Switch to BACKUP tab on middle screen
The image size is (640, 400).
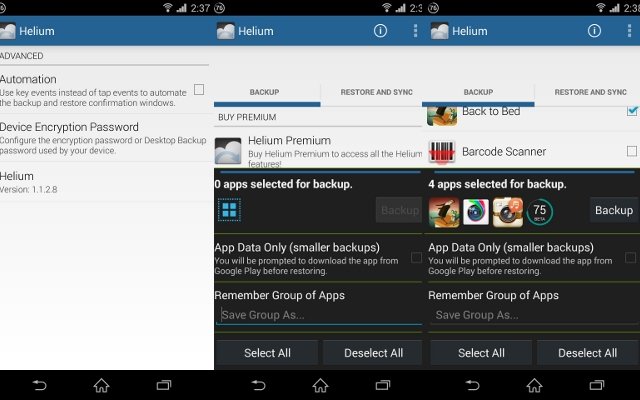[267, 92]
